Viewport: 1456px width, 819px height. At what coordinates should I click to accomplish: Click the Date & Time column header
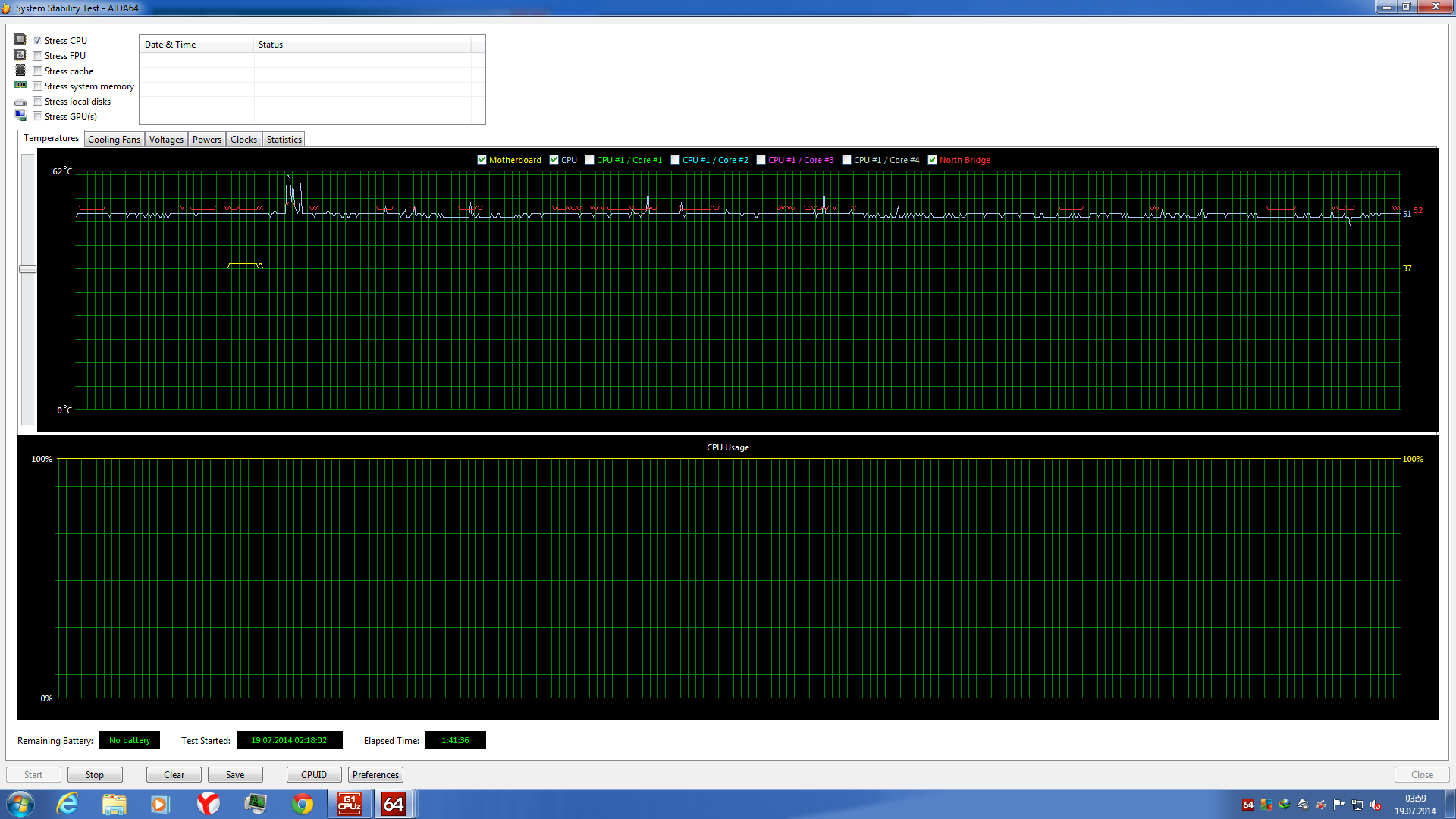click(x=197, y=45)
